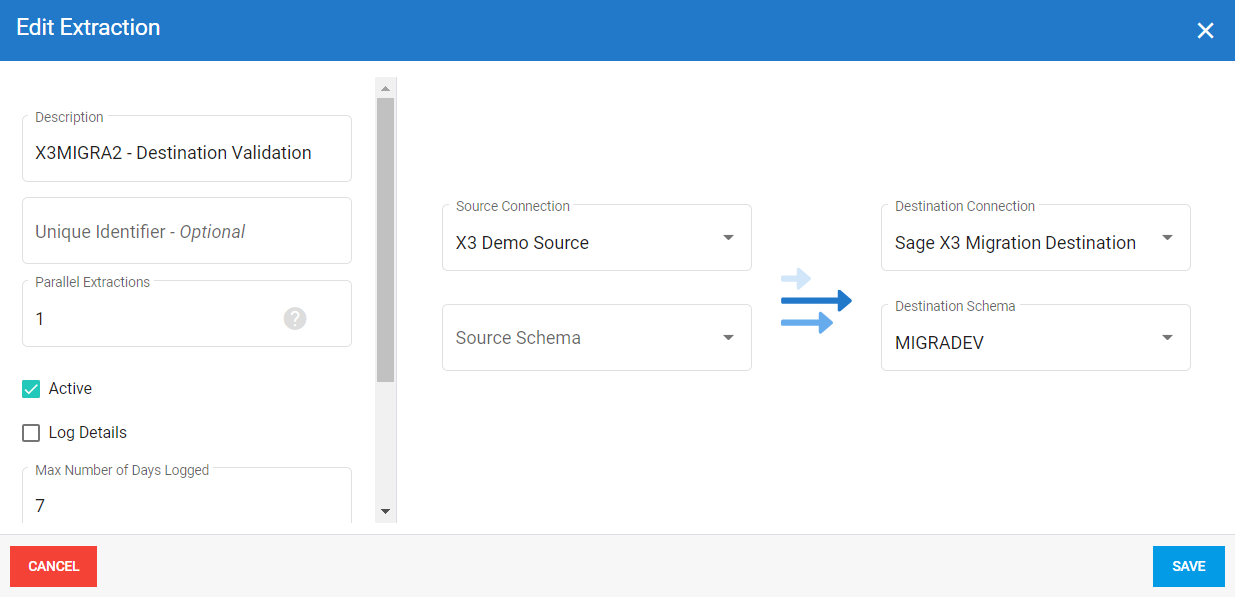Click the Parallel Extractions help question mark
Image resolution: width=1235 pixels, height=597 pixels.
pos(294,318)
